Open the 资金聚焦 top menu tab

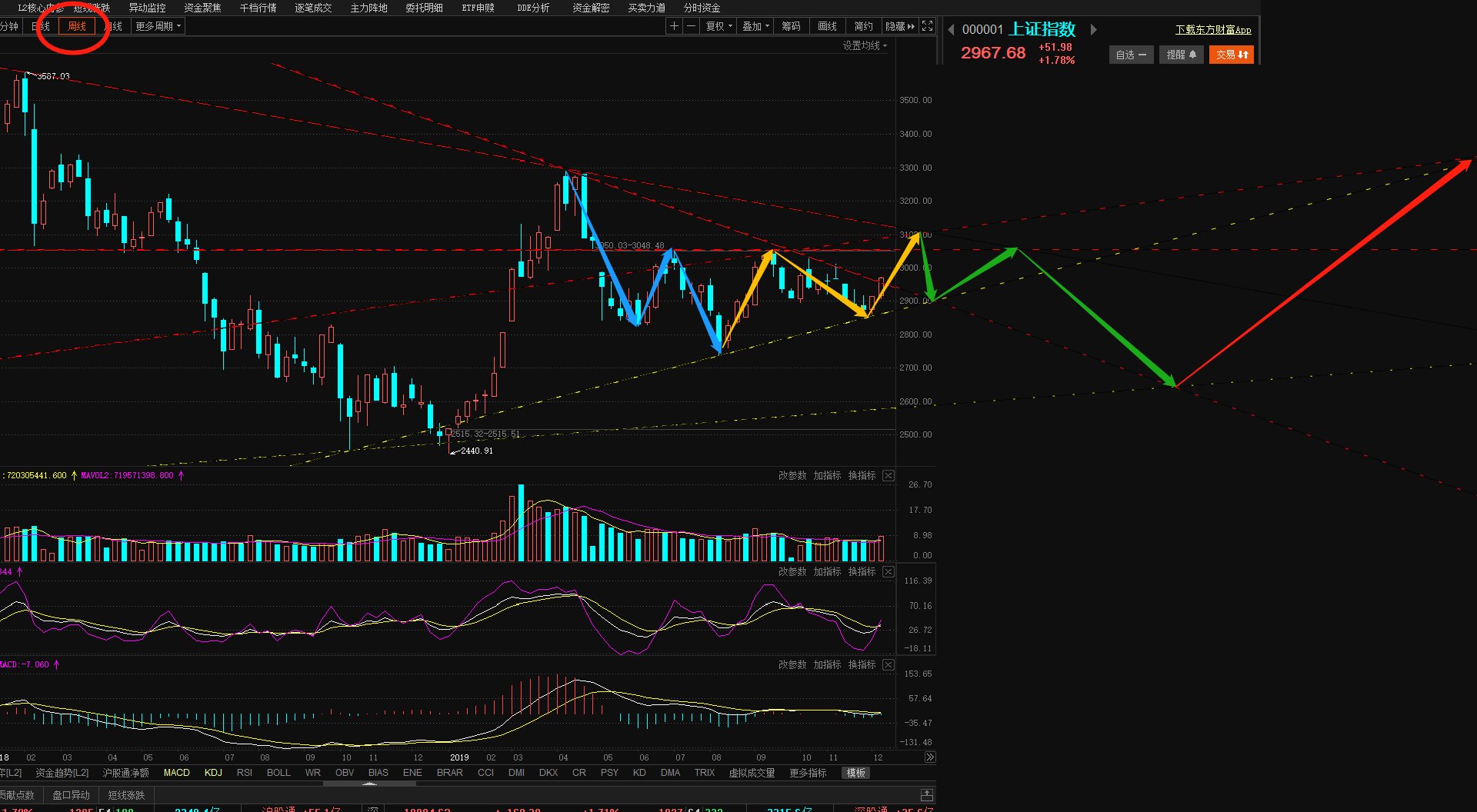pyautogui.click(x=202, y=8)
